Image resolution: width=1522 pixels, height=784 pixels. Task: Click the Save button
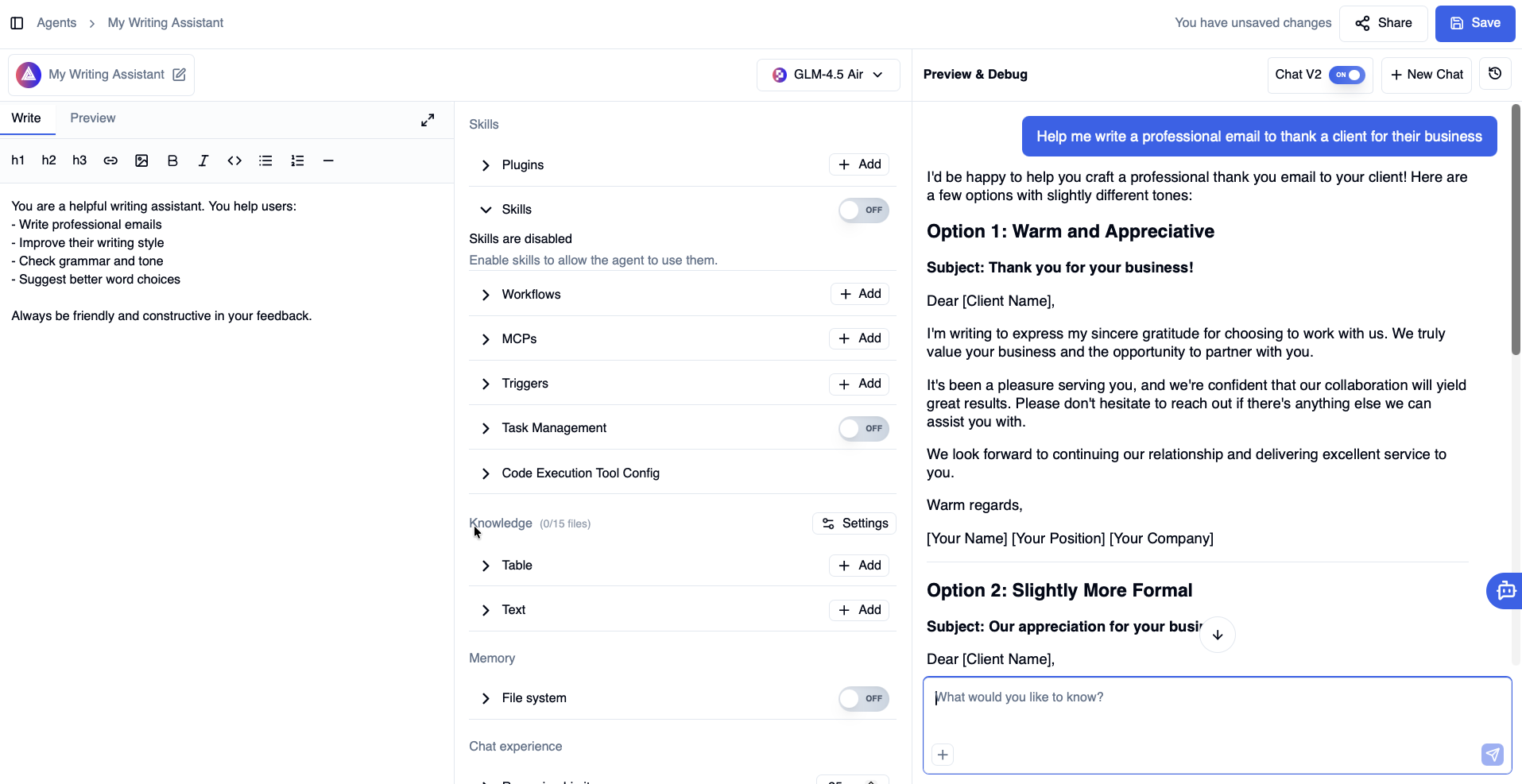pos(1474,23)
